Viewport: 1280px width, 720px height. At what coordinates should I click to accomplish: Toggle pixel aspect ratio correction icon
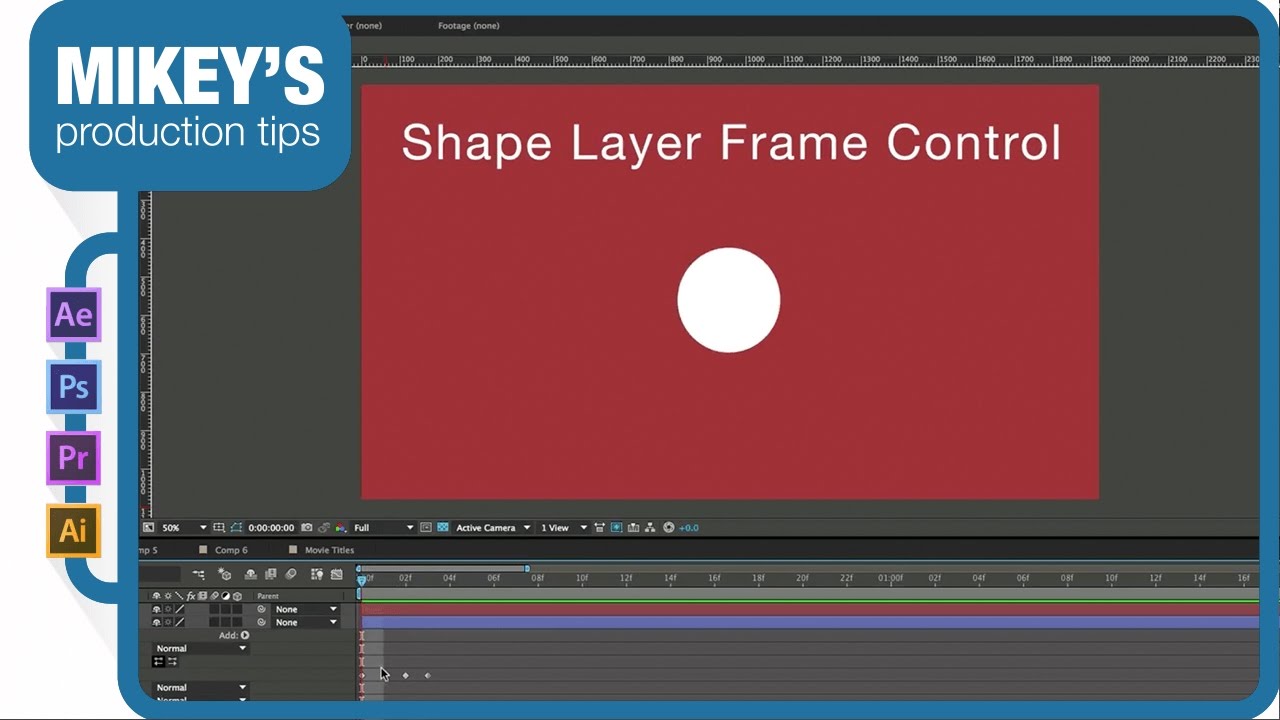[x=598, y=527]
